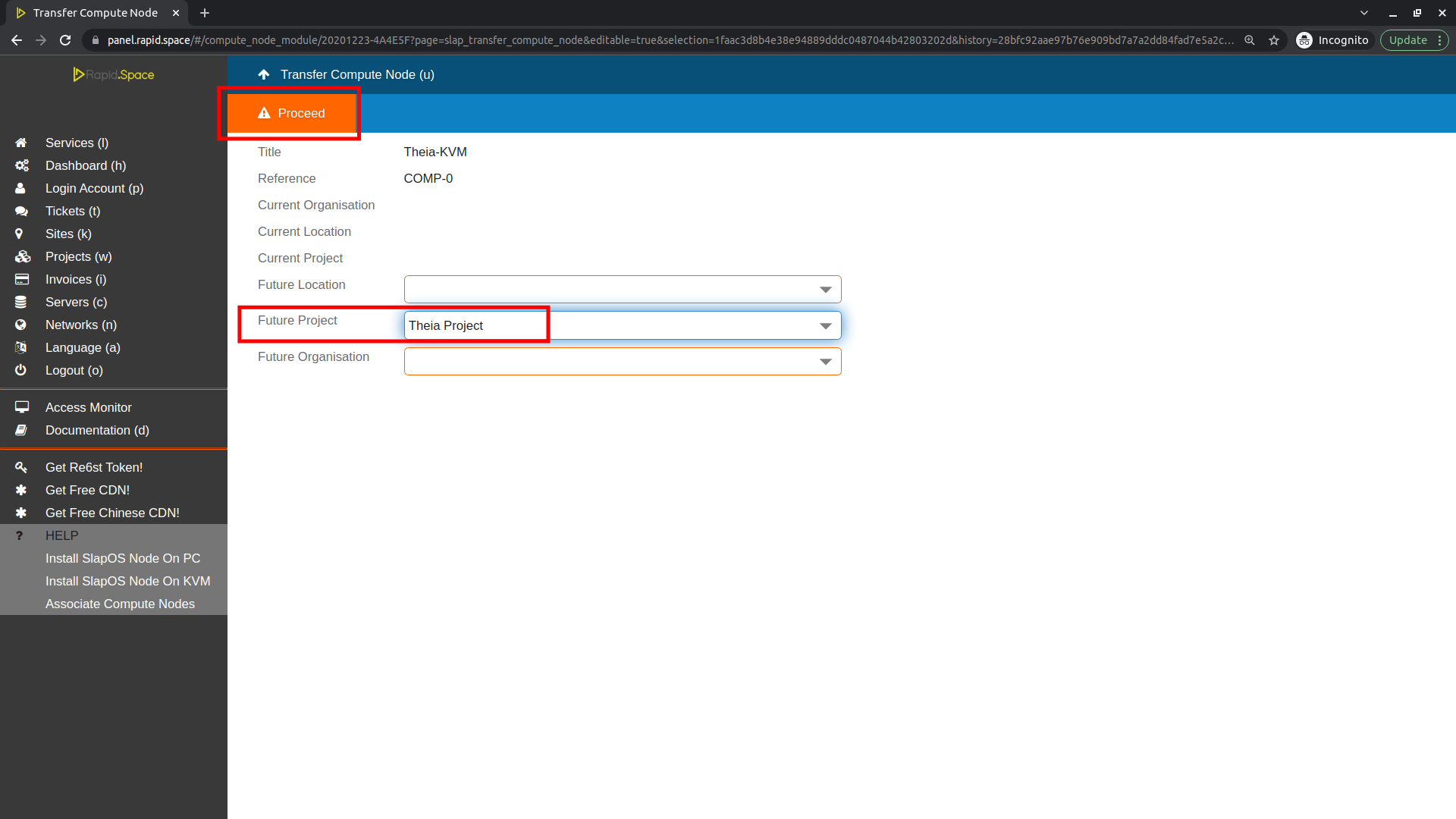Expand Future Location dropdown
This screenshot has height=819, width=1456.
(825, 289)
